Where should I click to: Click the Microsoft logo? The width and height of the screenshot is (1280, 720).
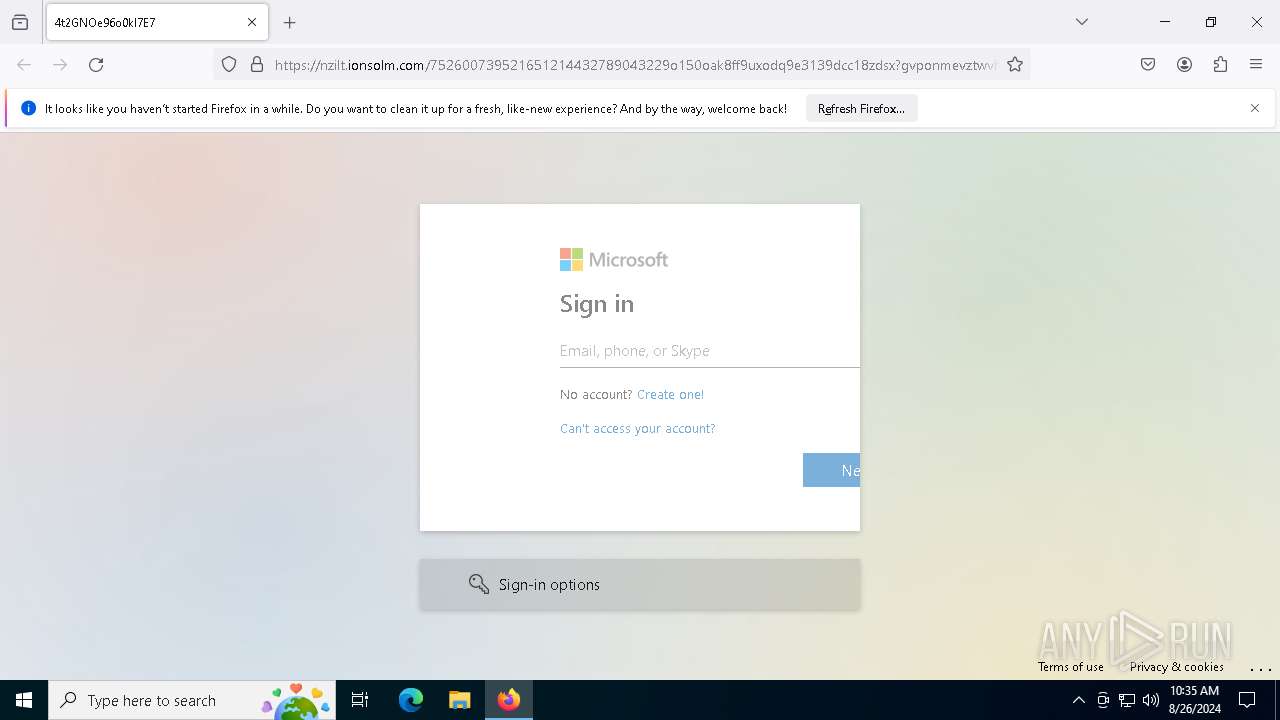(614, 260)
